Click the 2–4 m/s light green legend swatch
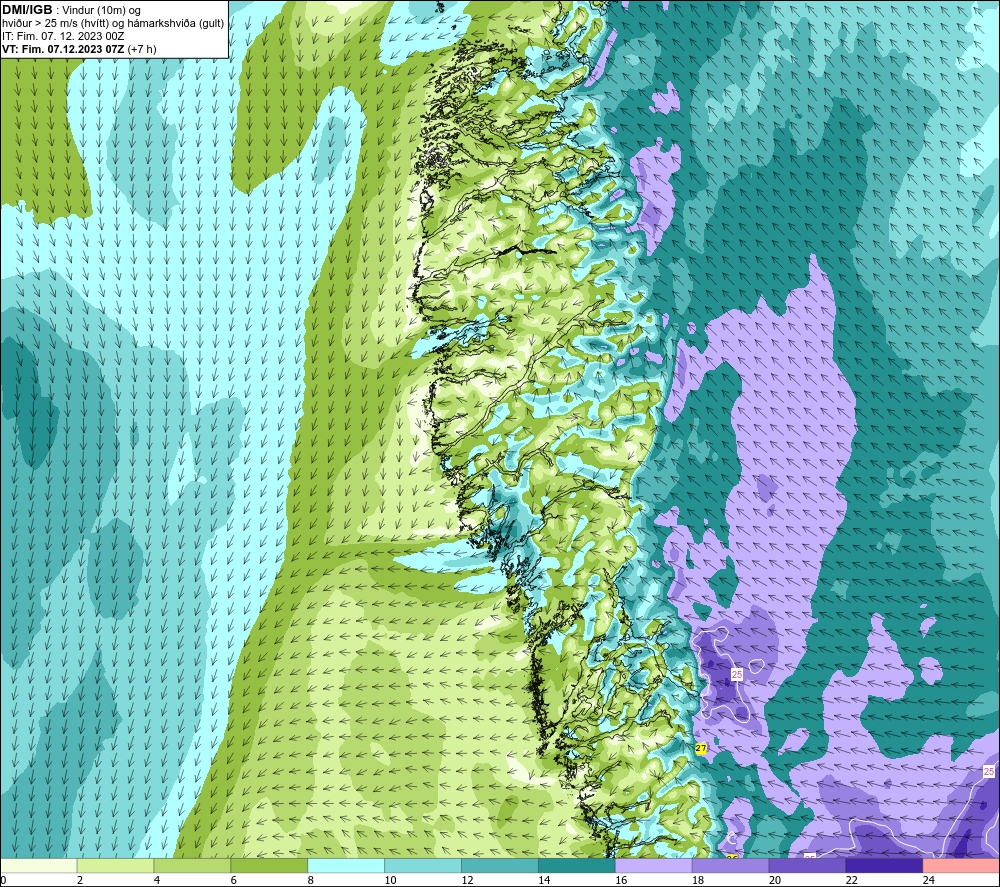The image size is (1000, 887). click(115, 866)
